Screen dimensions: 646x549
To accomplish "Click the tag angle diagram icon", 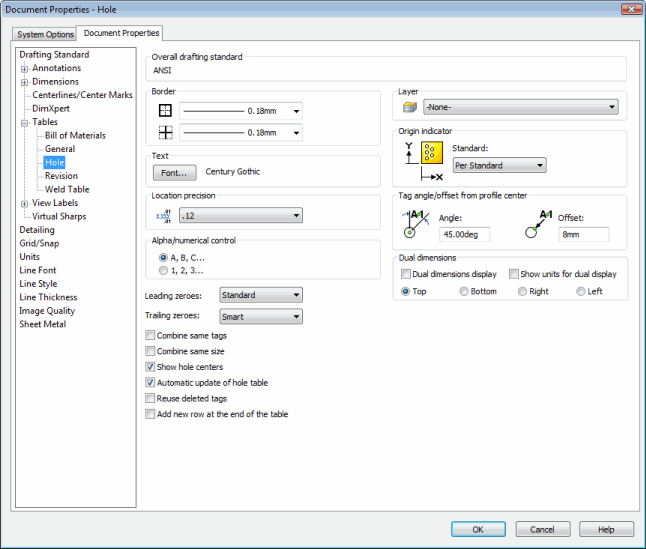I will tap(415, 224).
